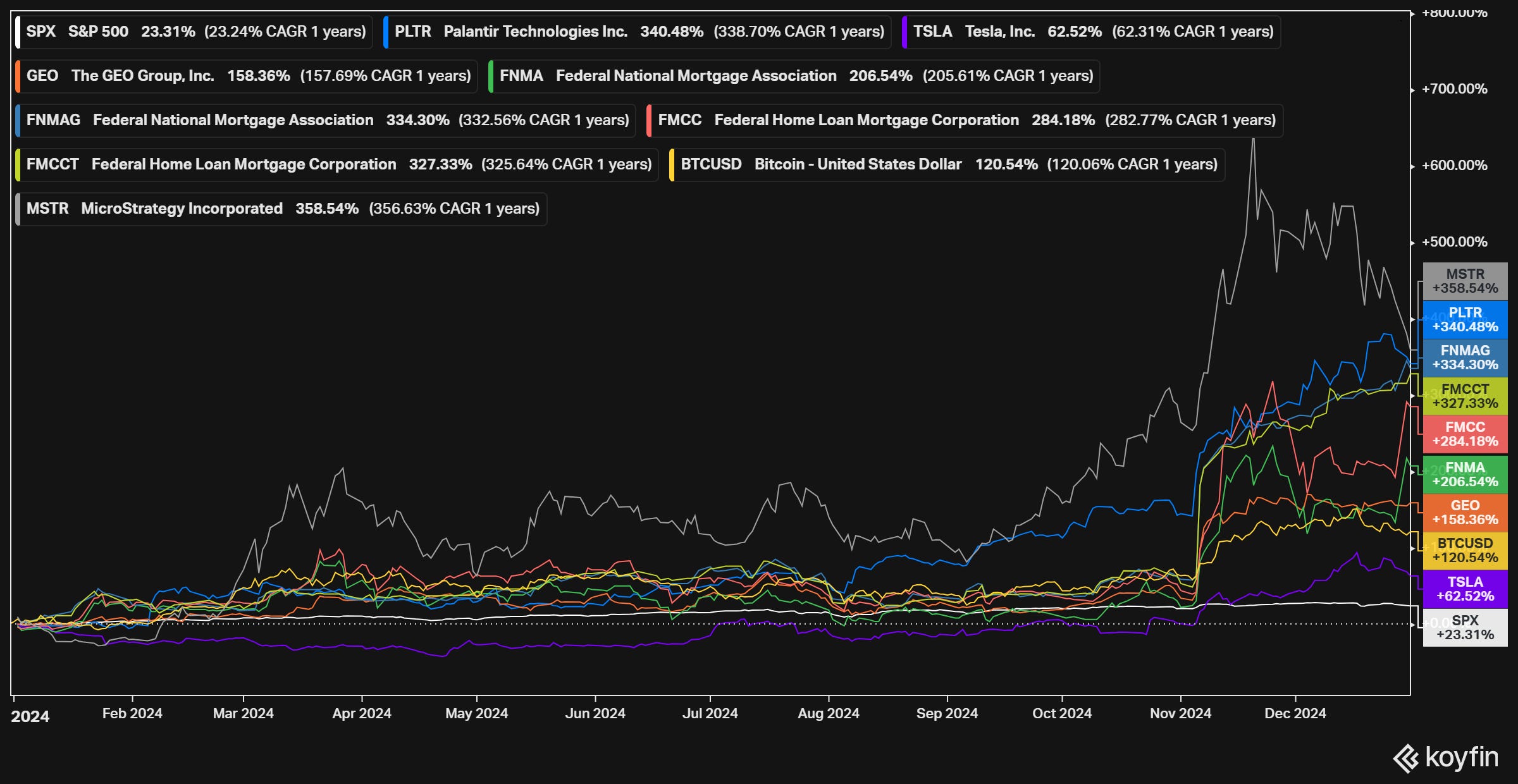Click the PLTR Palantir Technologies legend entry
1518x784 pixels.
pos(637,32)
